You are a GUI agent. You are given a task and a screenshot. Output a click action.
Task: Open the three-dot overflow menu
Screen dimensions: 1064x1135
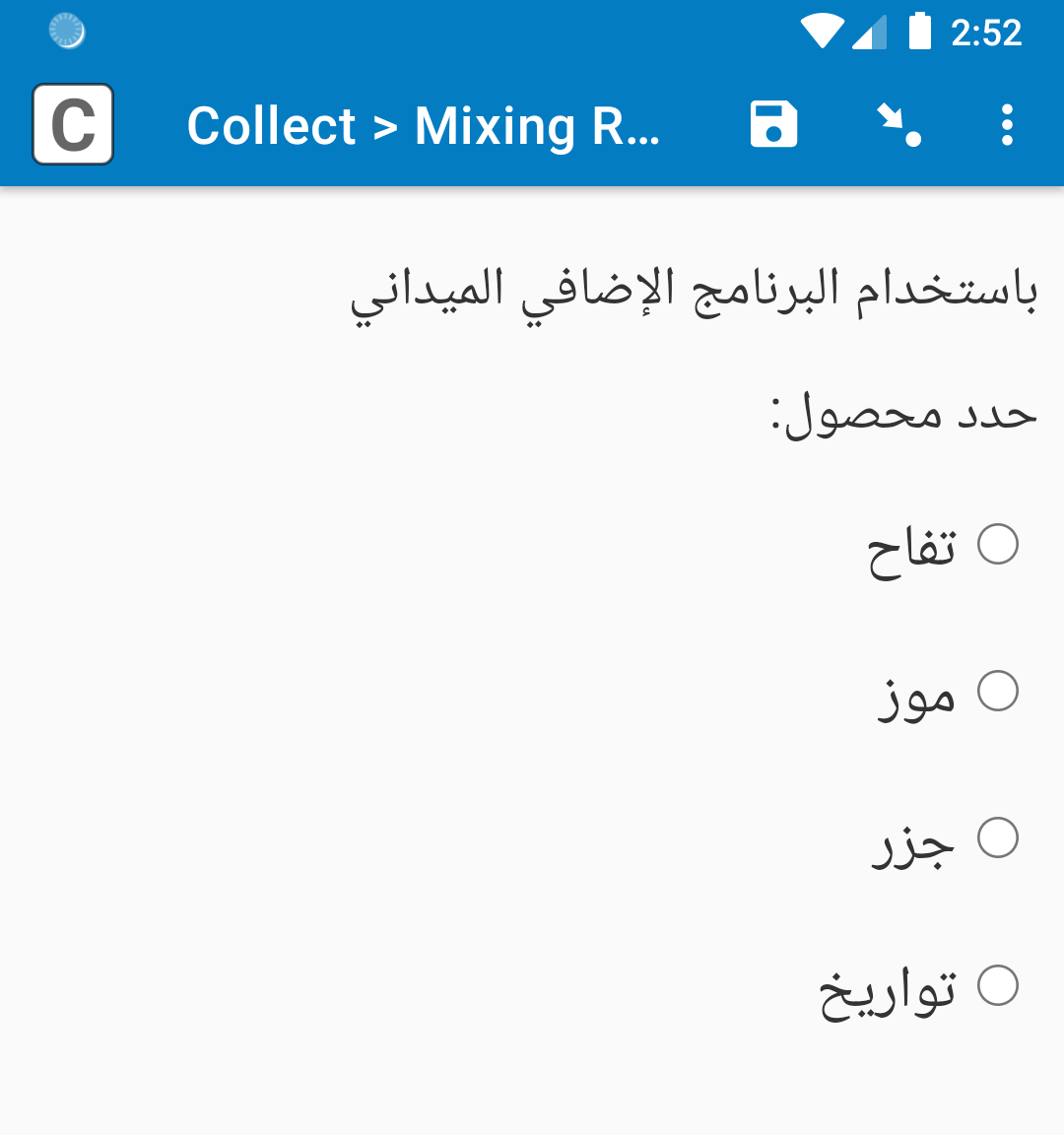(1007, 124)
